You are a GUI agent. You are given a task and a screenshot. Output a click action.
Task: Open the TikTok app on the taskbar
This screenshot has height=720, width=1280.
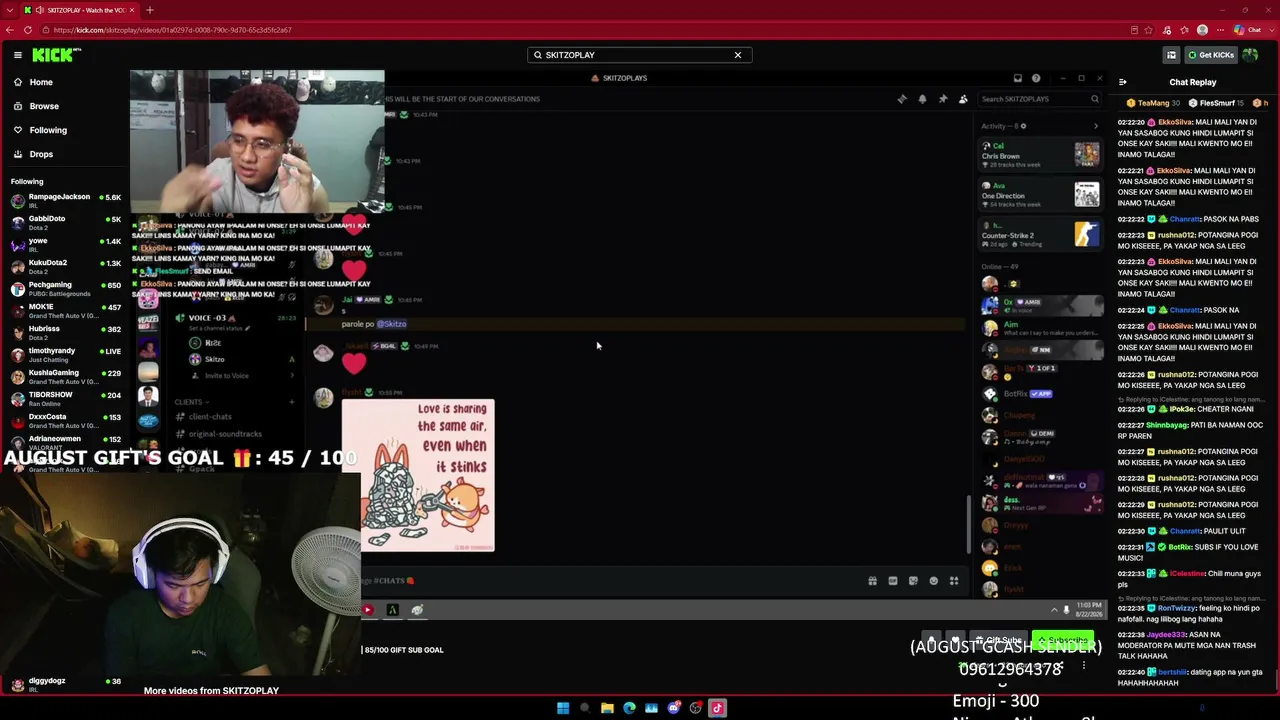[x=717, y=708]
